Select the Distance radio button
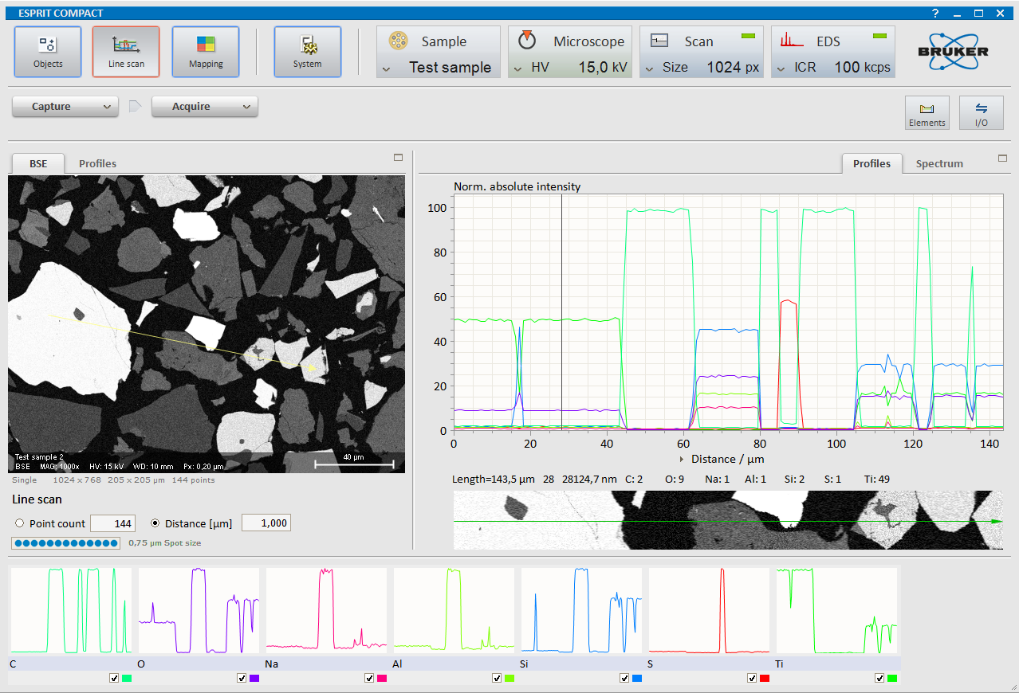Screen dimensions: 1019x693 click(x=155, y=523)
